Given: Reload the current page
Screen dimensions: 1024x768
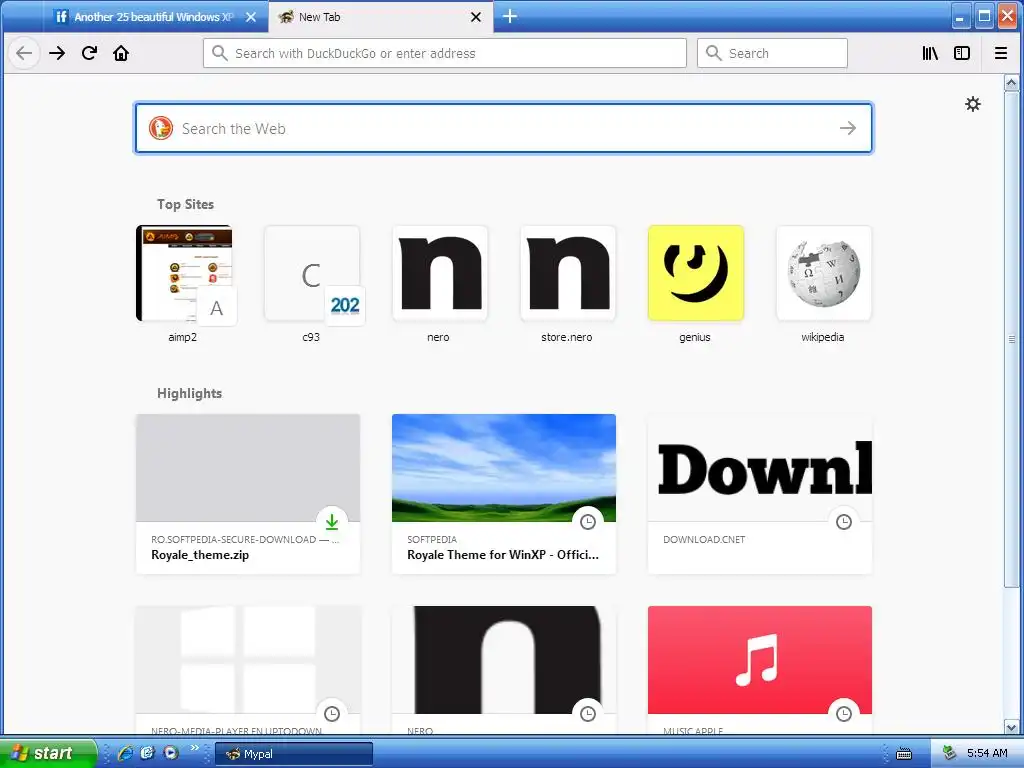Looking at the screenshot, I should [89, 53].
